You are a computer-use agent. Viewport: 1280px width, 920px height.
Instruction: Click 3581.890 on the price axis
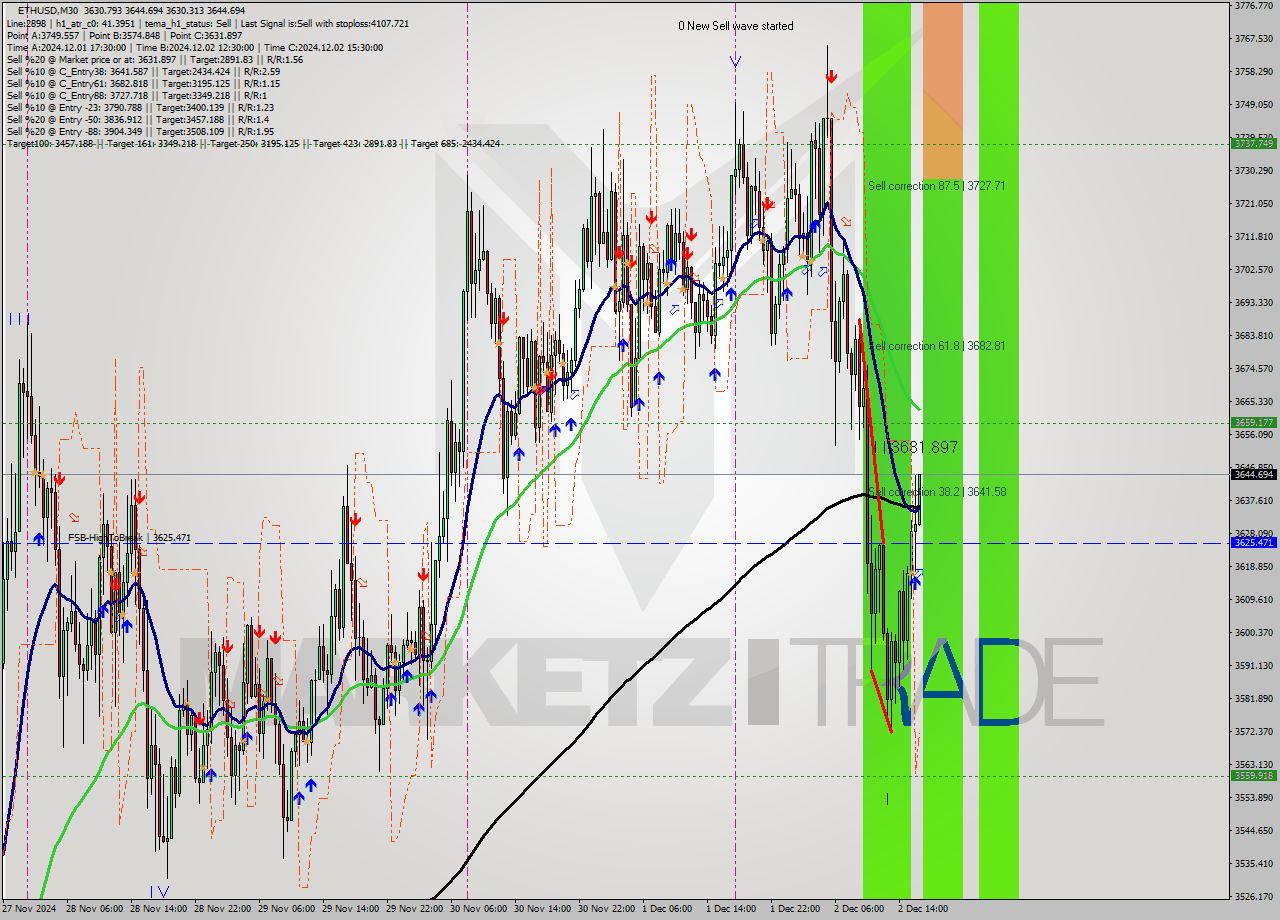[x=1254, y=698]
